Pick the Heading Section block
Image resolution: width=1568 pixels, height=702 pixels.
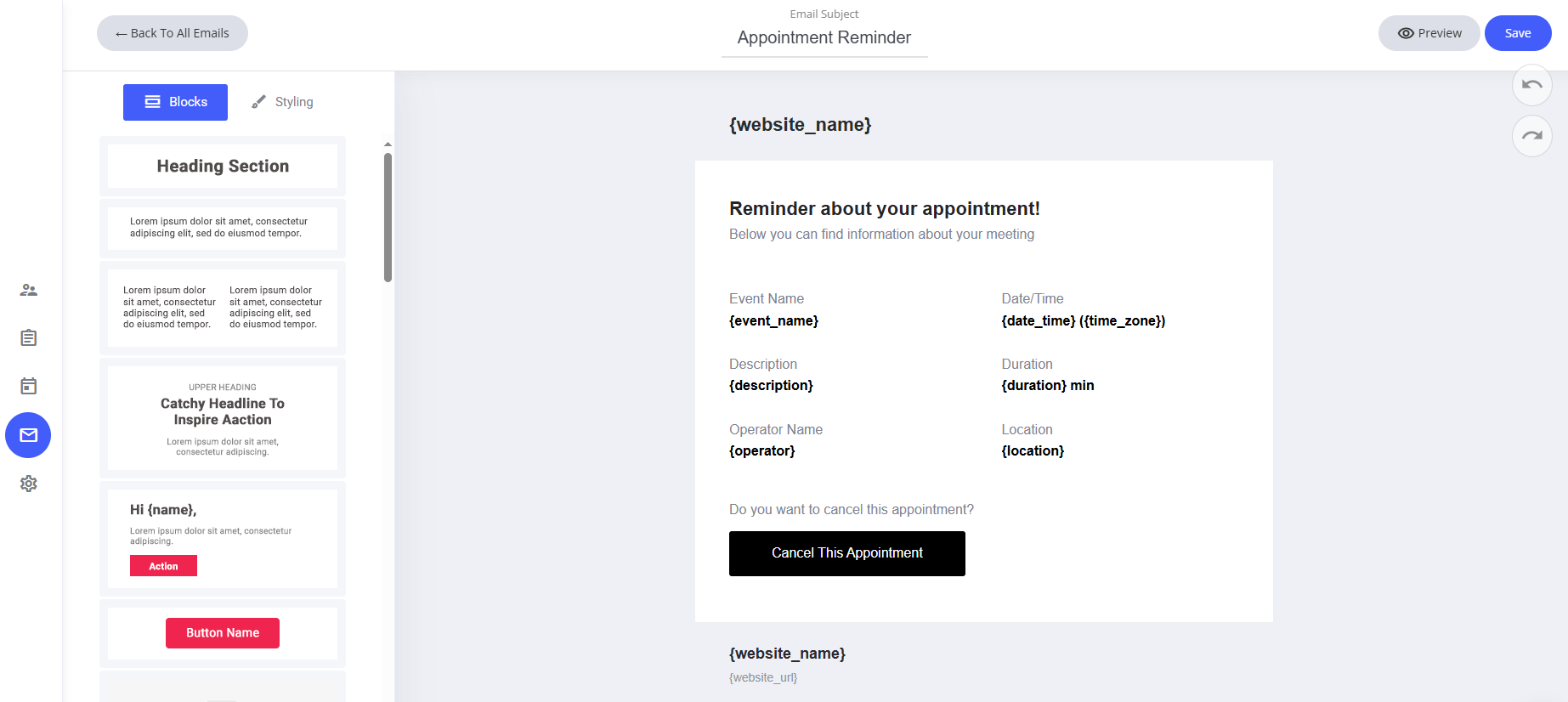pyautogui.click(x=223, y=167)
